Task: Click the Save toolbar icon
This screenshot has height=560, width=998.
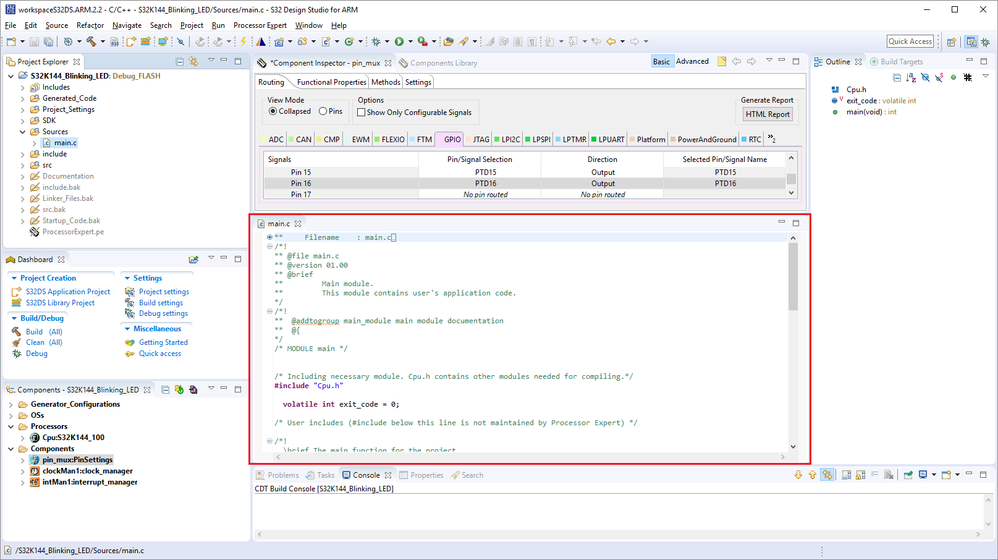Action: pos(34,41)
